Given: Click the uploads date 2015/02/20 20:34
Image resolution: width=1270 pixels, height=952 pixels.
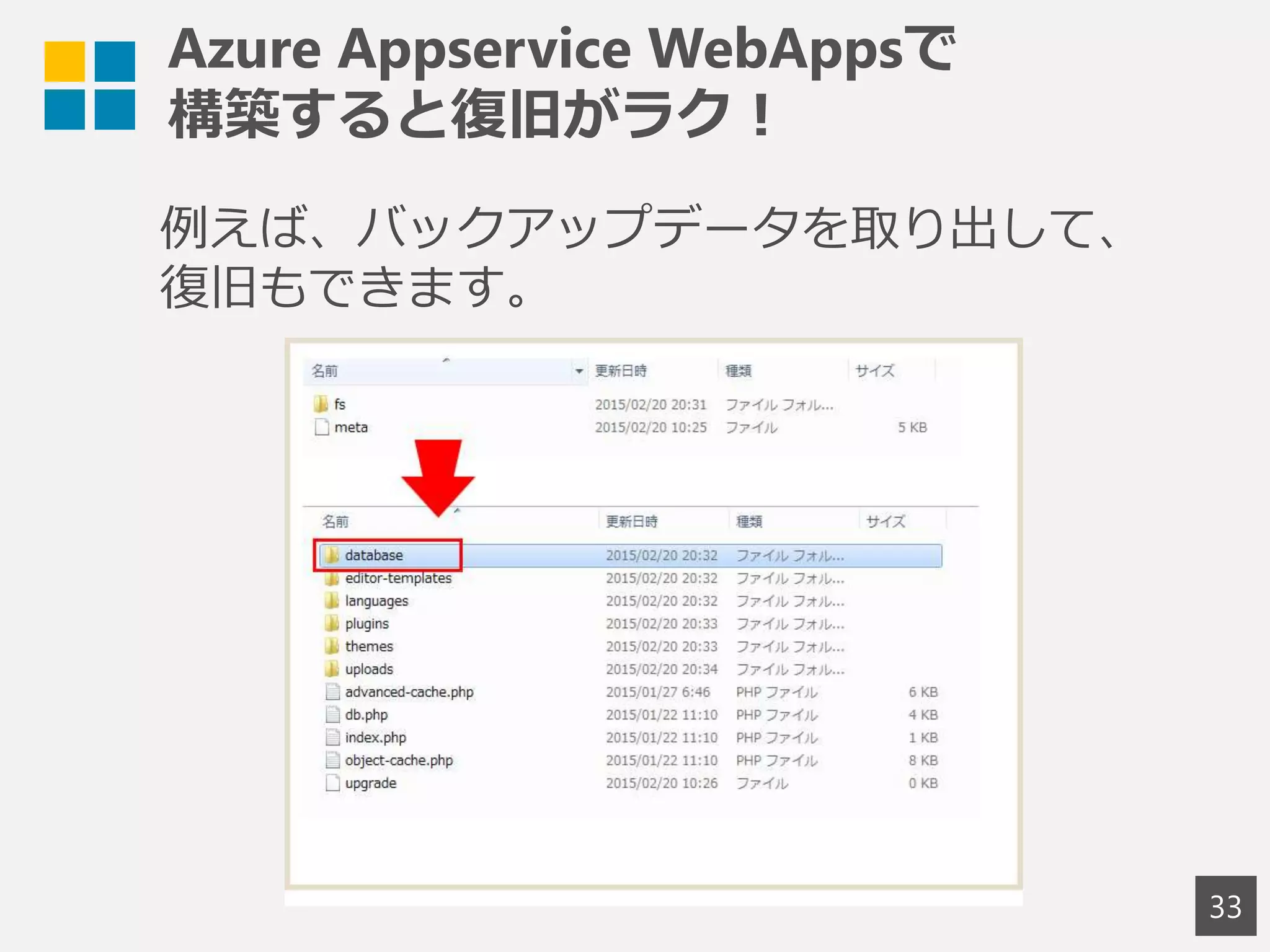Looking at the screenshot, I should 662,669.
